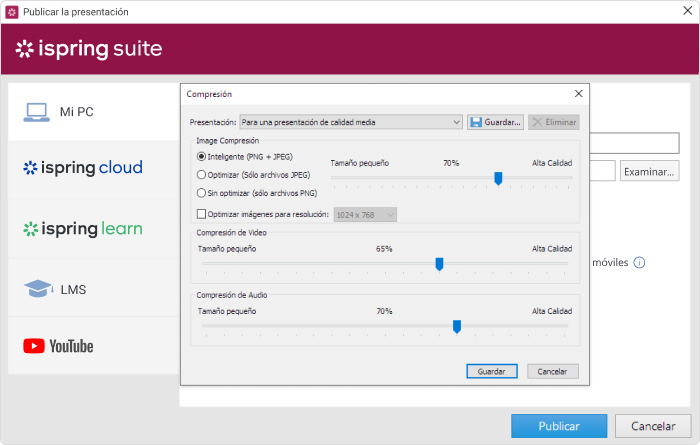Click the audio compression slider handle

[x=457, y=327]
